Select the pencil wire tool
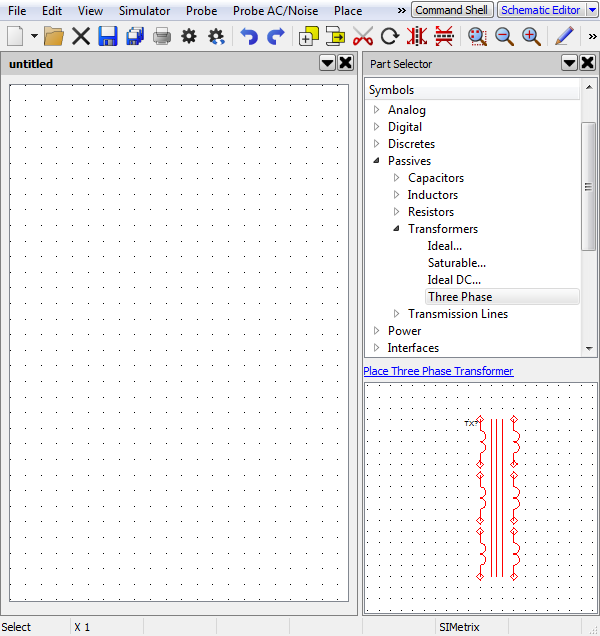 pyautogui.click(x=564, y=36)
